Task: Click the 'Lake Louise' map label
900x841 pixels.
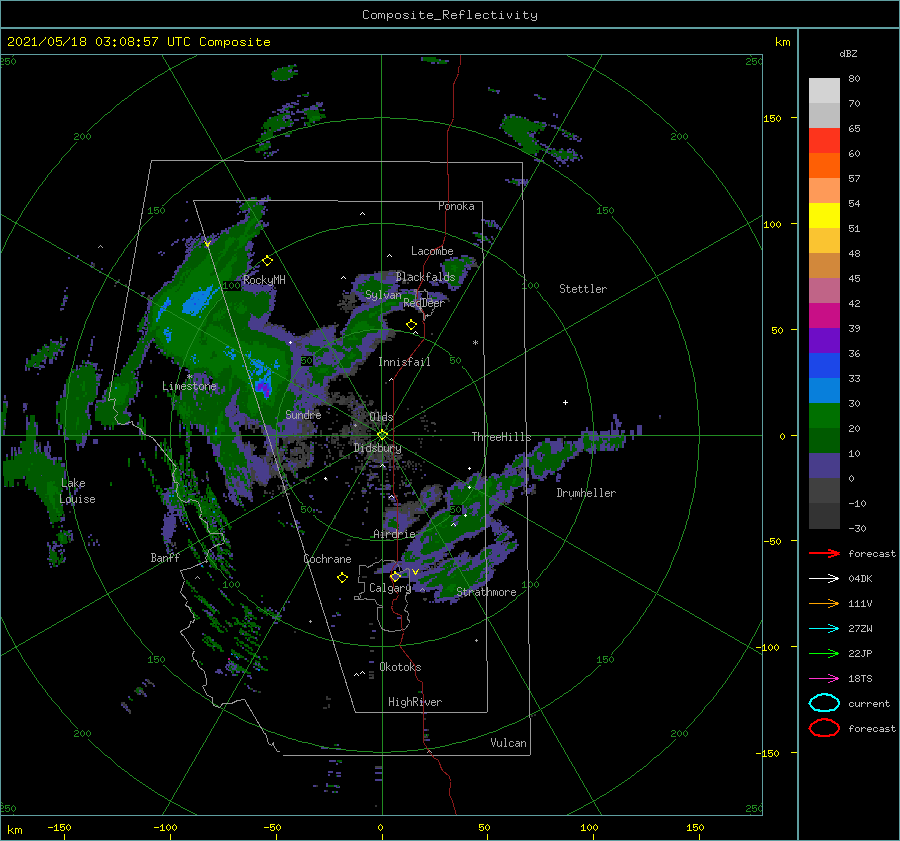Action: [77, 491]
